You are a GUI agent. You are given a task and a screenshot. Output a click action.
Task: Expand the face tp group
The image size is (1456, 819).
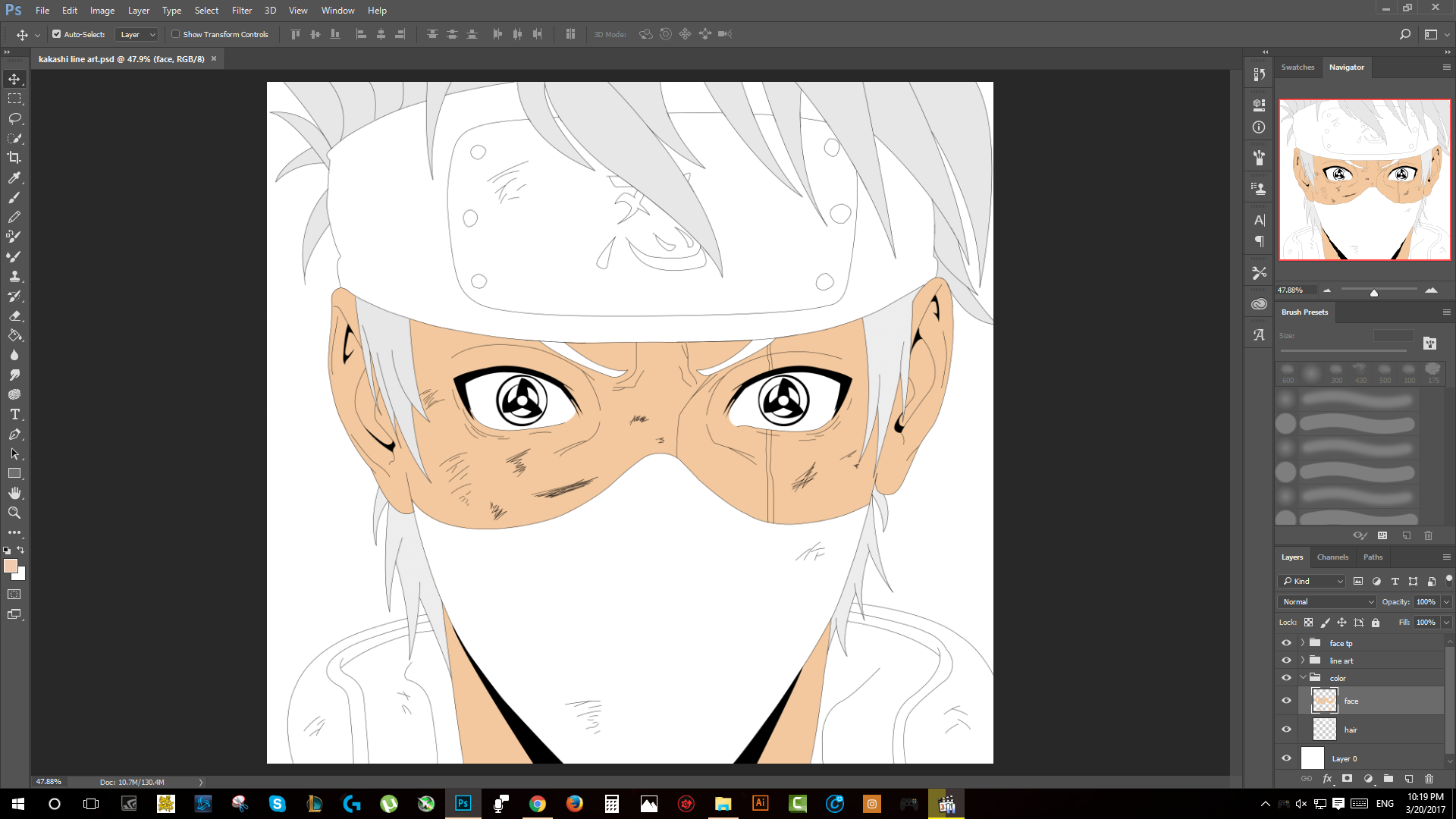[x=1303, y=643]
